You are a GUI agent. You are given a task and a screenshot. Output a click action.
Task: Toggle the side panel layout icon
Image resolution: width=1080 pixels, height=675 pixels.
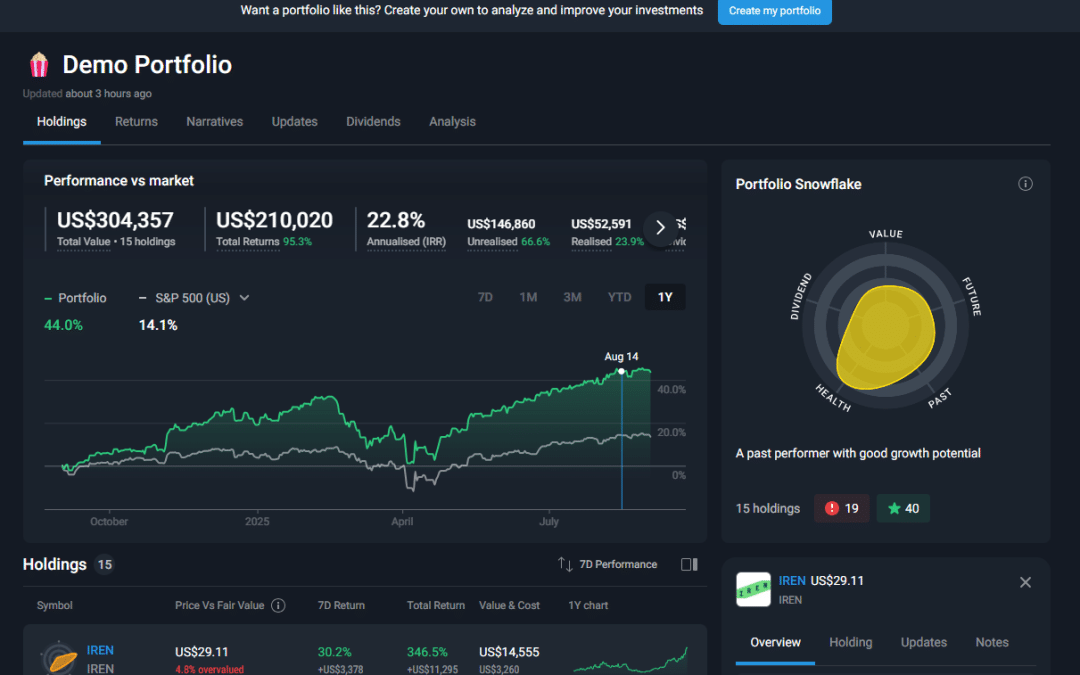(x=689, y=565)
